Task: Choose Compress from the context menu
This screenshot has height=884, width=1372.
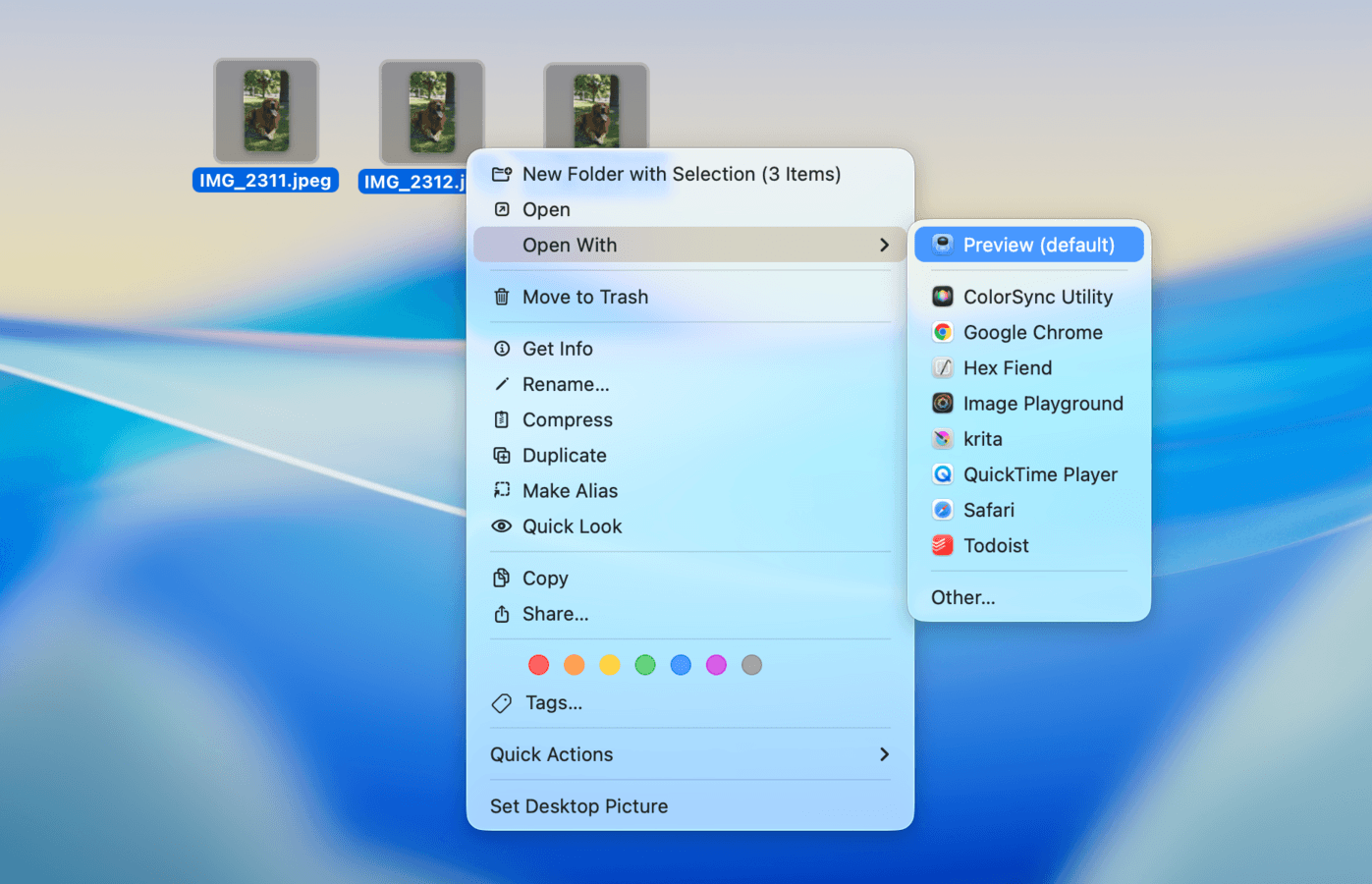Action: point(690,419)
